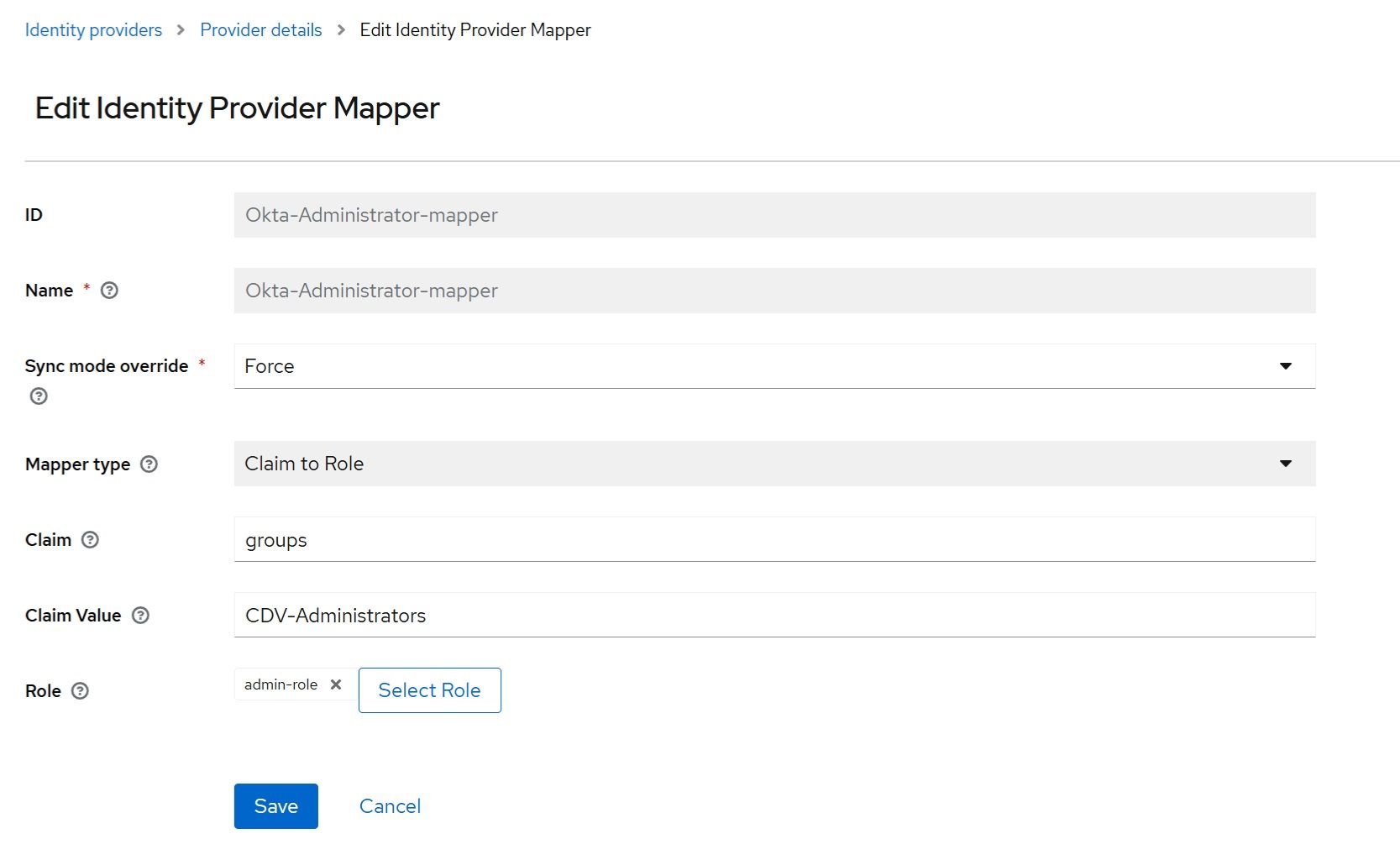Click the Sync mode override help icon
The height and width of the screenshot is (860, 1400).
click(x=39, y=396)
